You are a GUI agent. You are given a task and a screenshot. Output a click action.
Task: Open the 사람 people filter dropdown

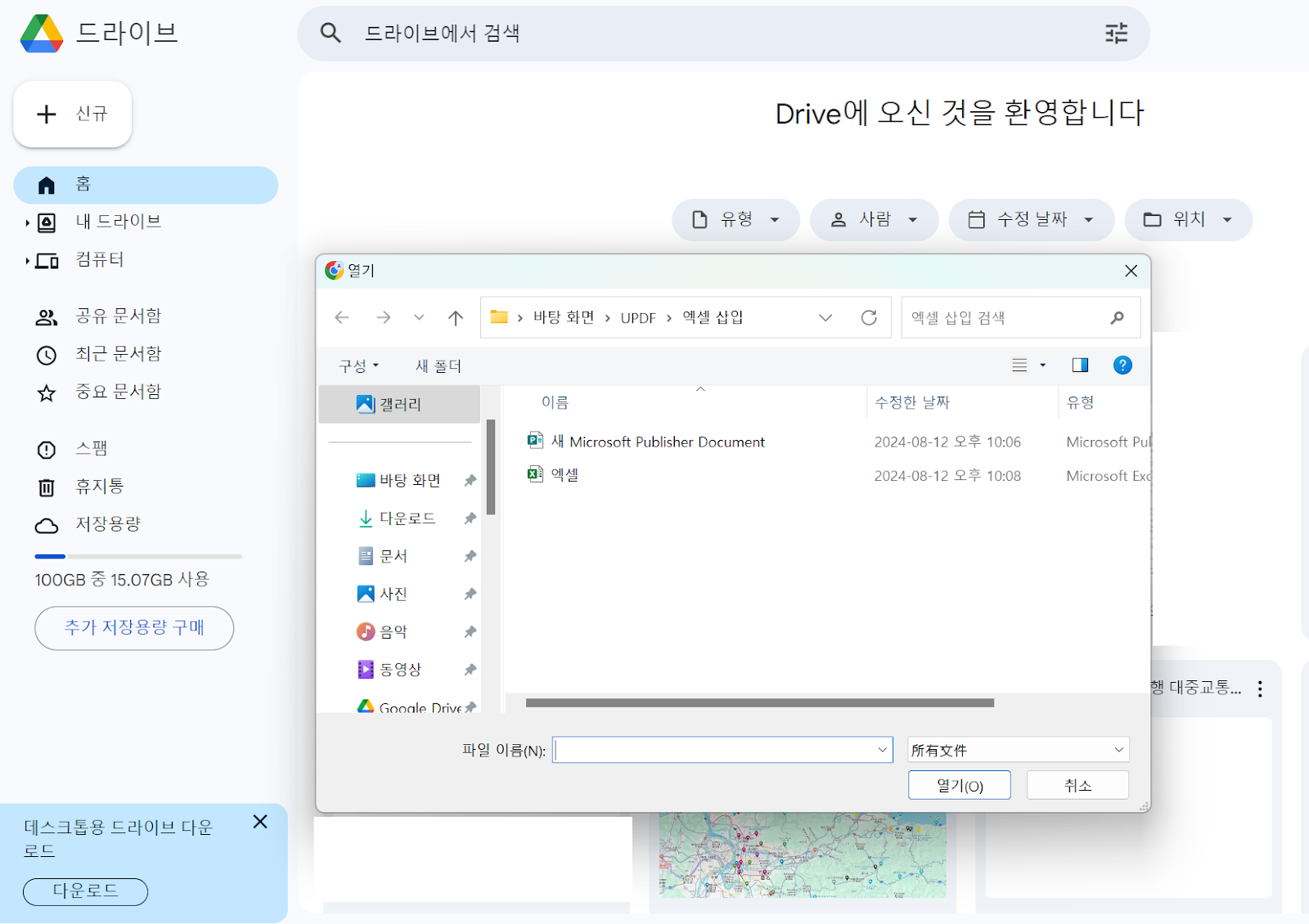click(x=874, y=220)
